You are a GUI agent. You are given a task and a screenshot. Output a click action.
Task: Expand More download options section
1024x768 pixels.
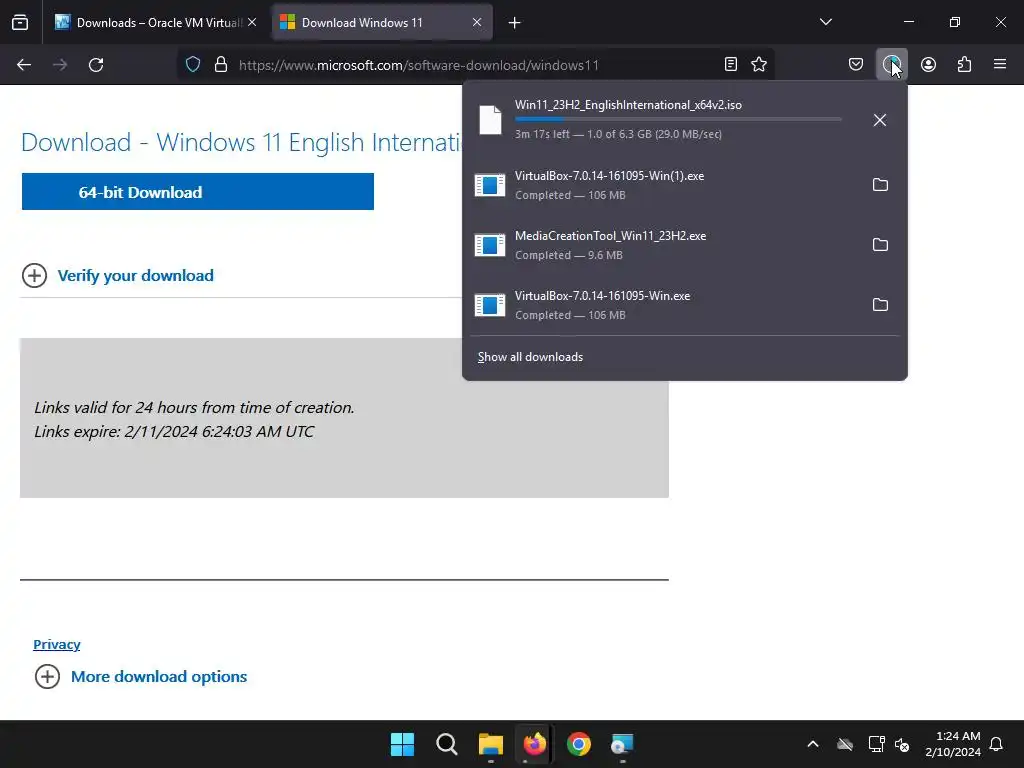click(141, 677)
